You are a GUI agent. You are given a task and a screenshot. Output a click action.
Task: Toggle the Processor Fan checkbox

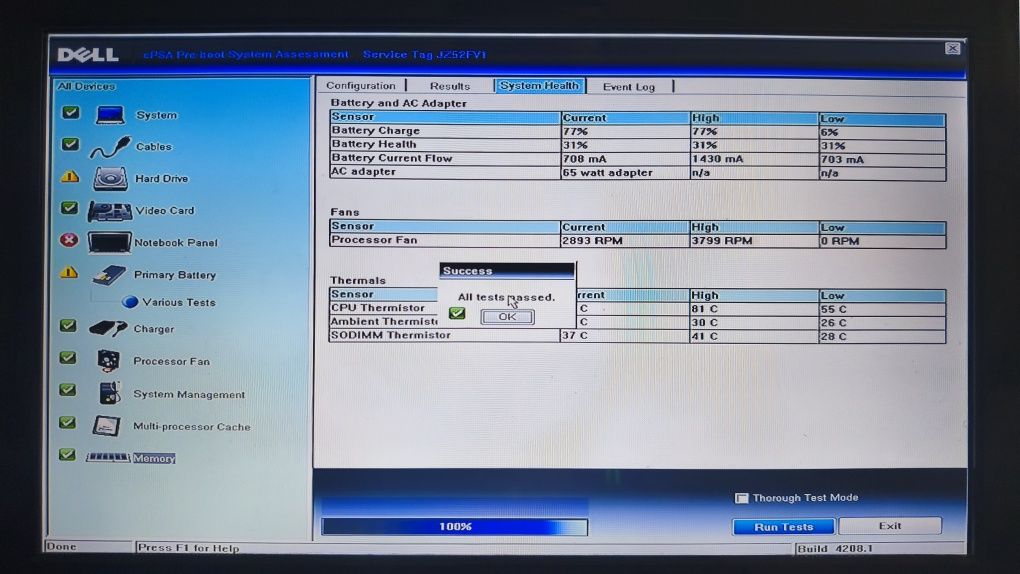point(68,357)
